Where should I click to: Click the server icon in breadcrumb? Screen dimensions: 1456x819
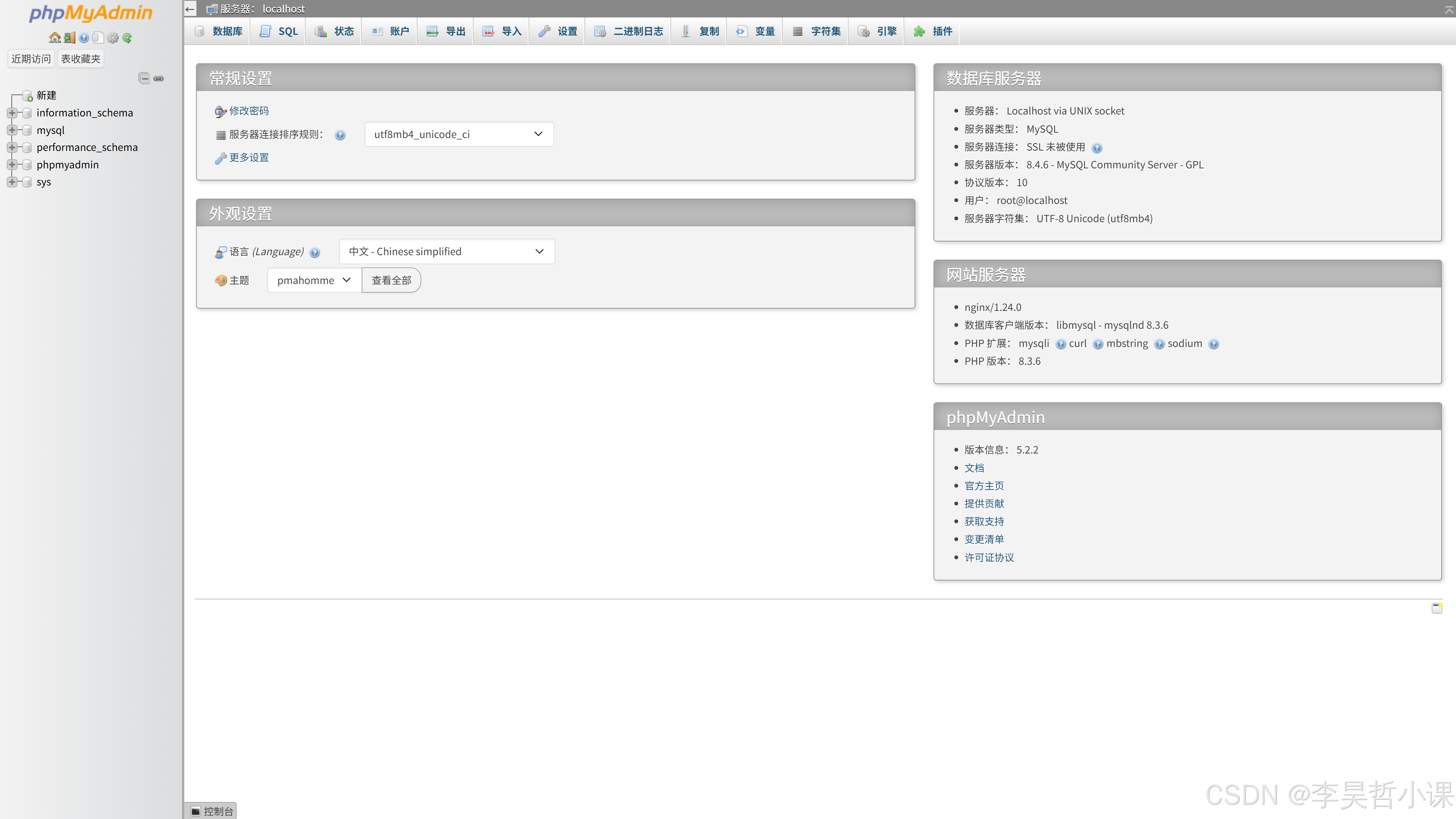click(x=212, y=9)
